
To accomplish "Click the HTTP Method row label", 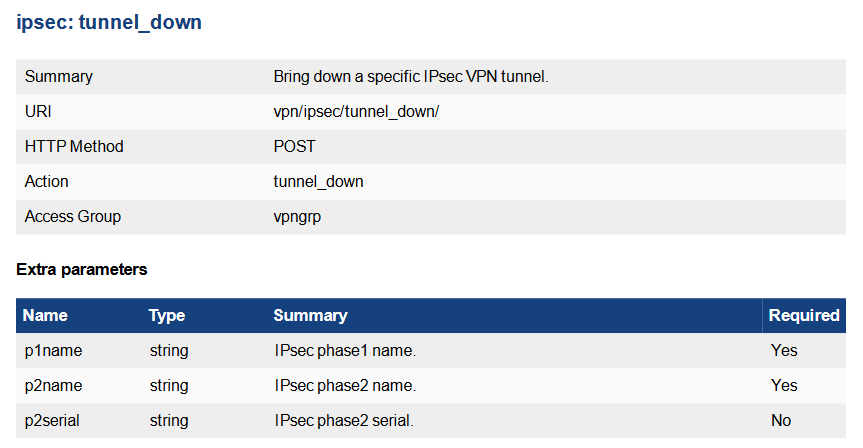I will click(x=74, y=146).
